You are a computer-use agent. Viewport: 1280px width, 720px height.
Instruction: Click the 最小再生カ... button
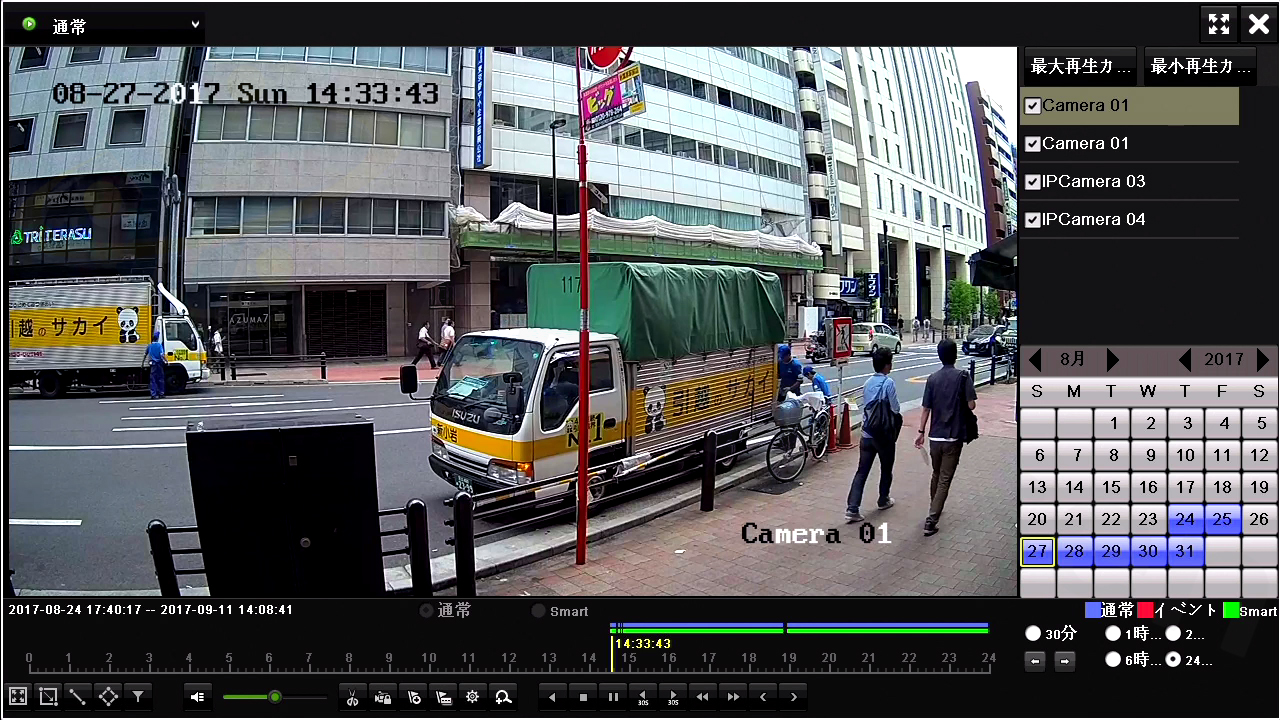1200,67
